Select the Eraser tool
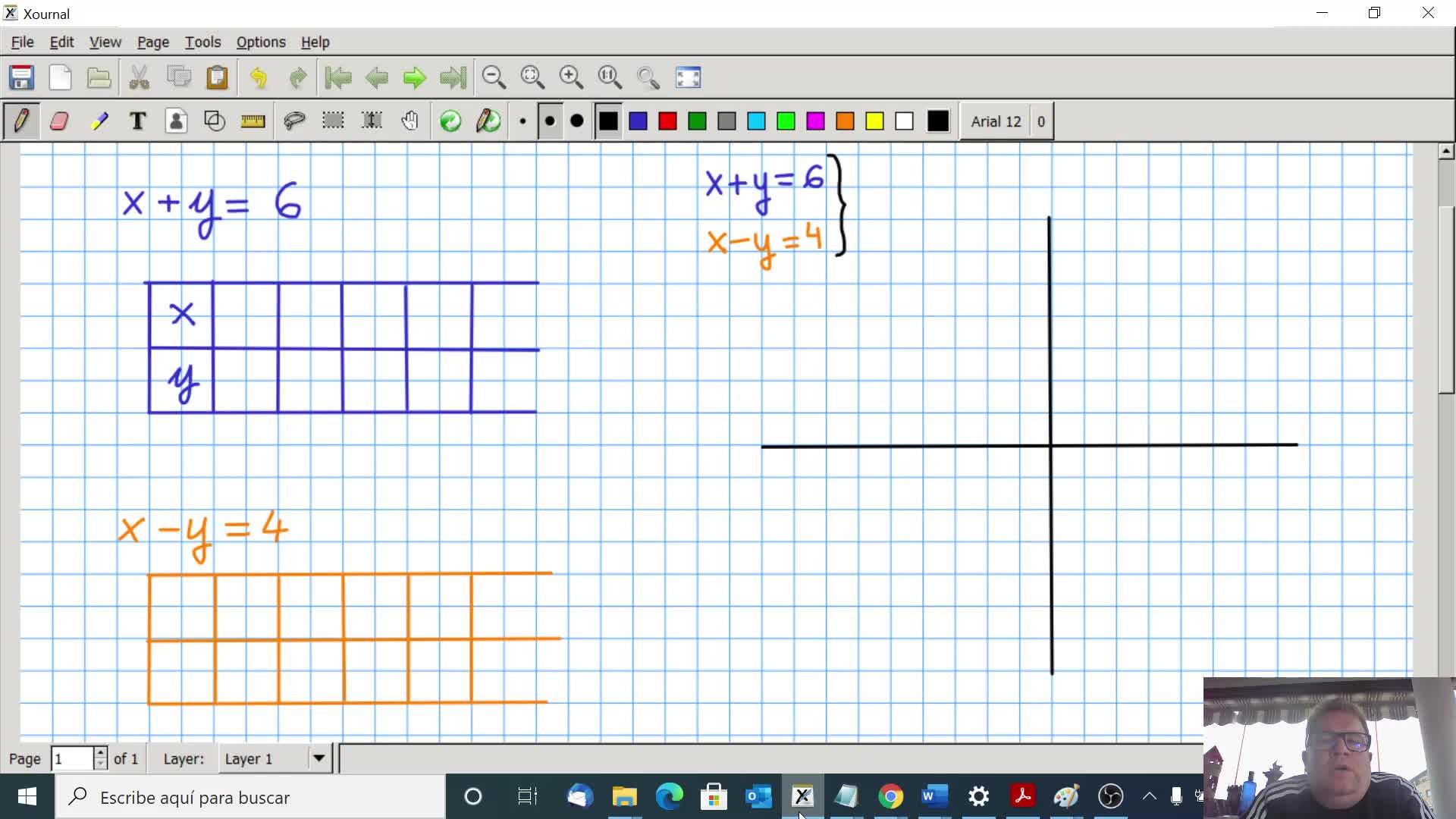This screenshot has height=819, width=1456. point(59,121)
